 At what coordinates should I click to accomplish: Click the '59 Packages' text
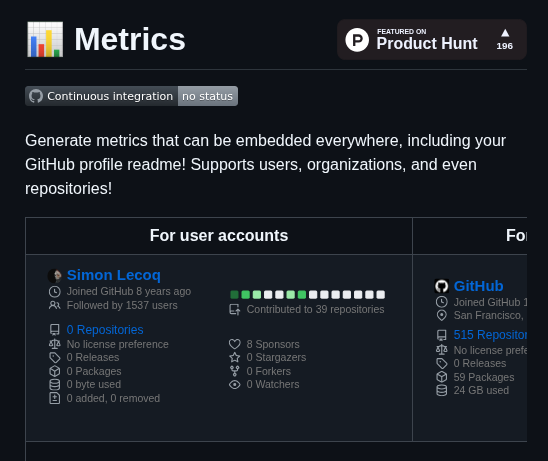coord(484,377)
